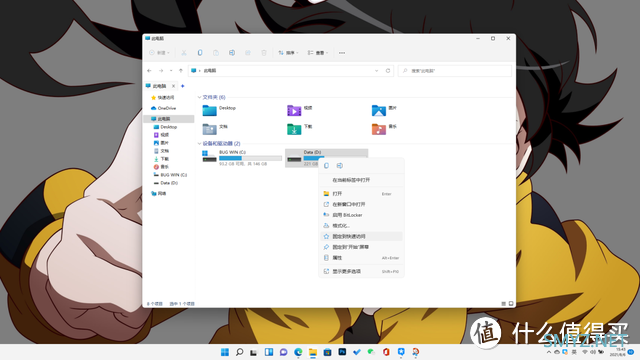This screenshot has height=360, width=640.
Task: Choose 格式化 Format in context menu
Action: click(361, 226)
